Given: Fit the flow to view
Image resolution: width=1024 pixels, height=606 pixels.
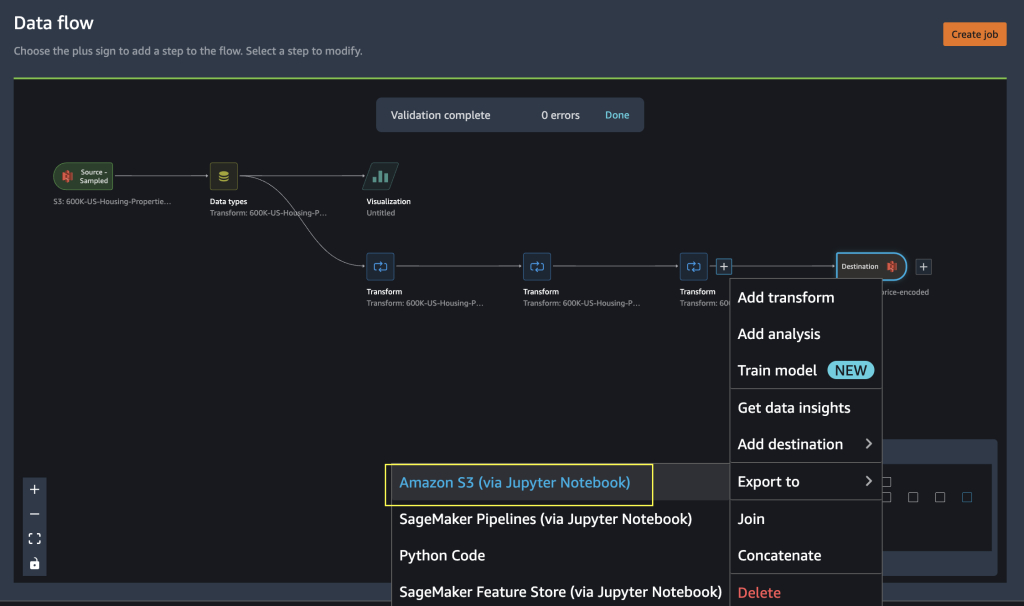Looking at the screenshot, I should [x=35, y=539].
